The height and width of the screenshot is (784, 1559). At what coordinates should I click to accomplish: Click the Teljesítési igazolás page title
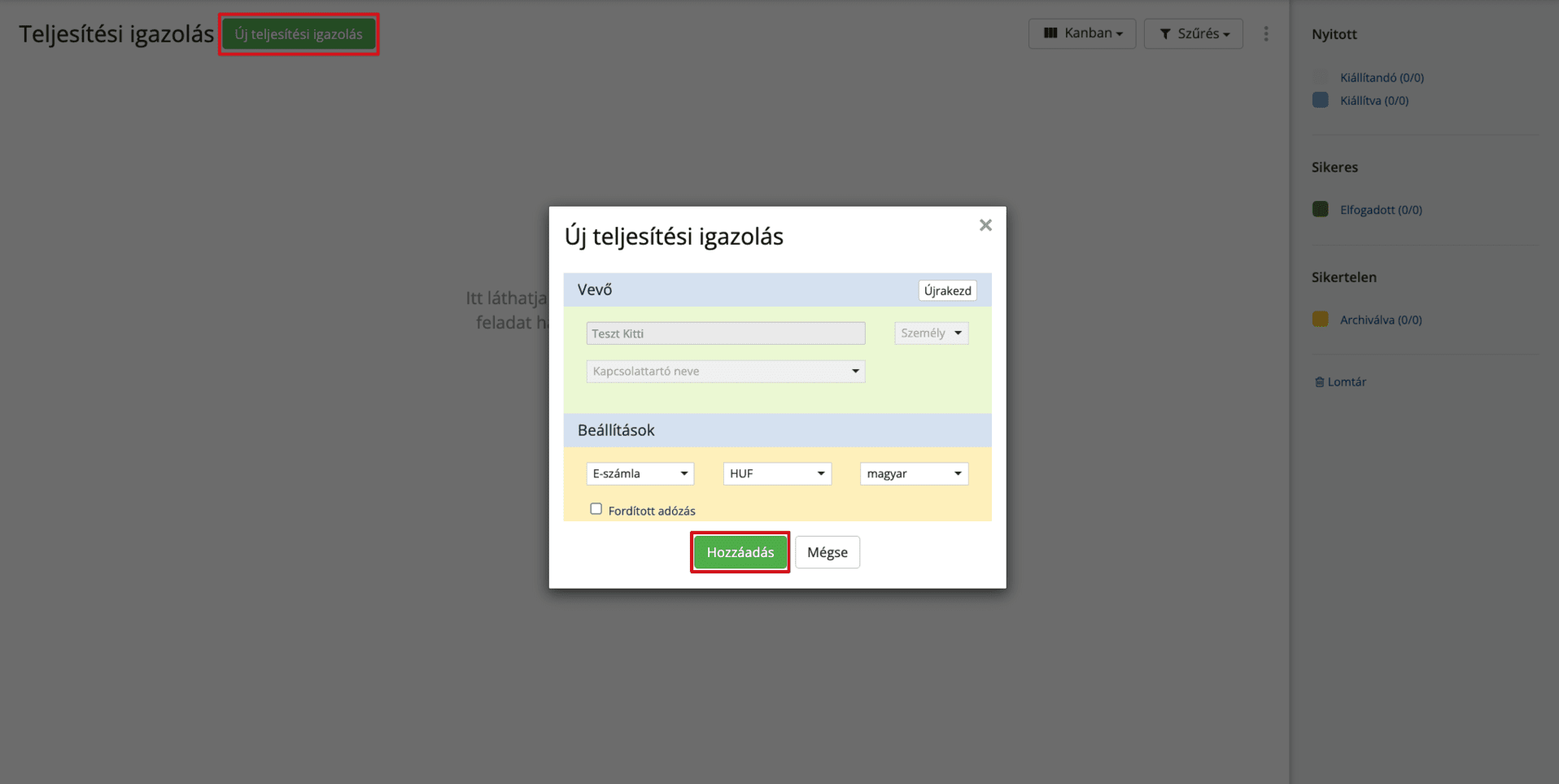coord(116,34)
